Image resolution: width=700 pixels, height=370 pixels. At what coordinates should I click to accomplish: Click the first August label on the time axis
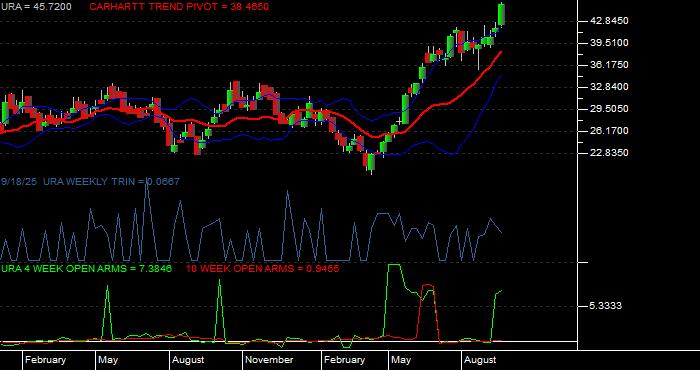pos(188,360)
